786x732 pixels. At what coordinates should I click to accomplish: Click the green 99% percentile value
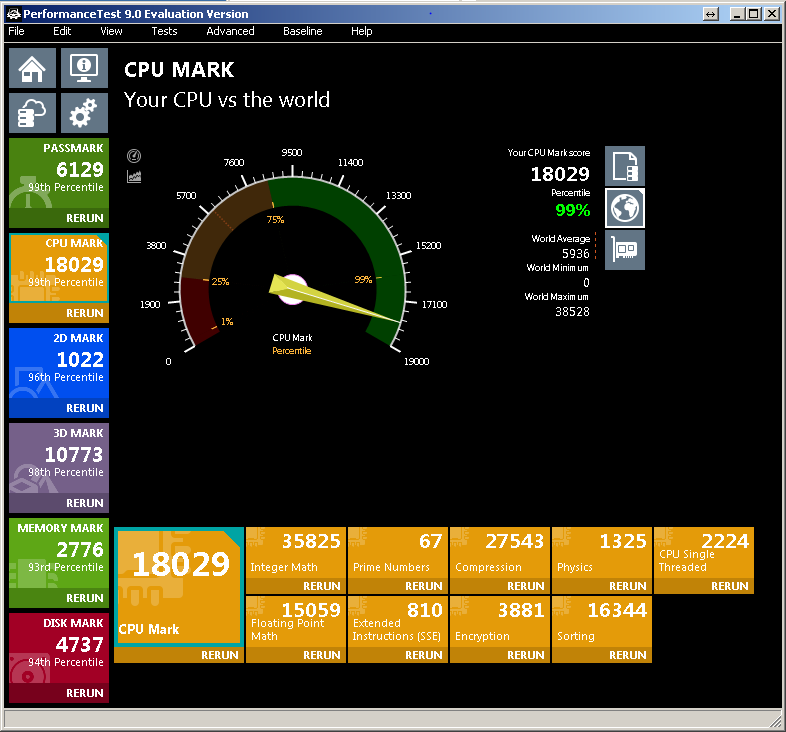pyautogui.click(x=572, y=210)
